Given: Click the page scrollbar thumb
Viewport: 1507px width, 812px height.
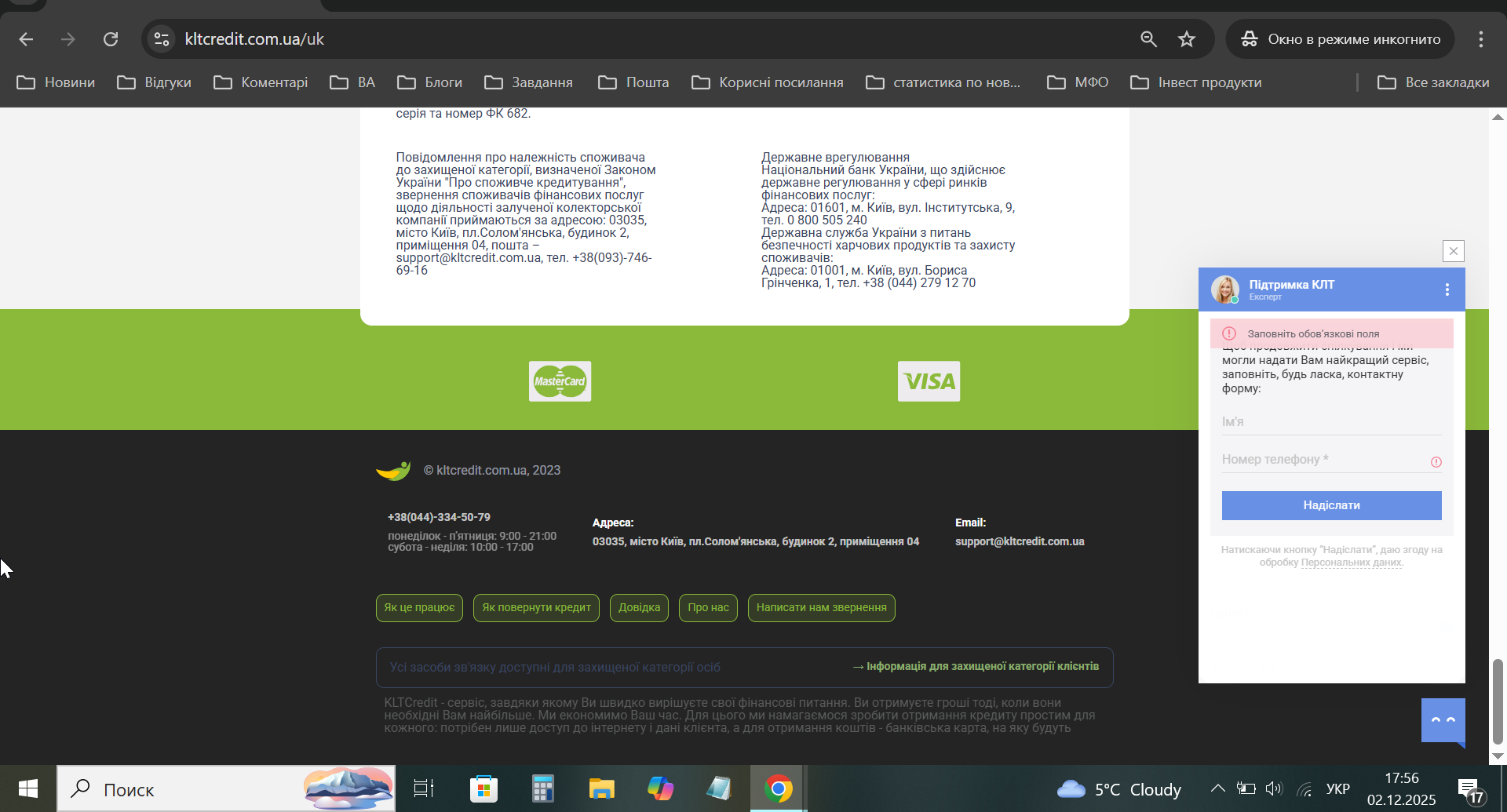Looking at the screenshot, I should [1498, 701].
